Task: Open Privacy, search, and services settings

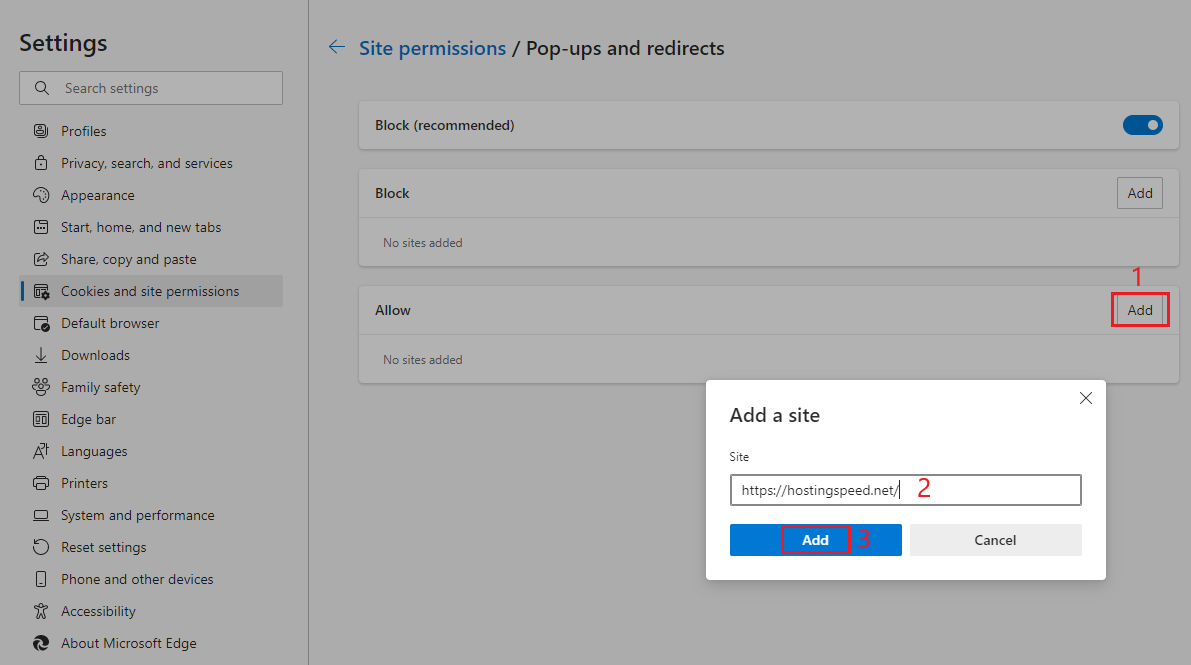Action: 146,163
